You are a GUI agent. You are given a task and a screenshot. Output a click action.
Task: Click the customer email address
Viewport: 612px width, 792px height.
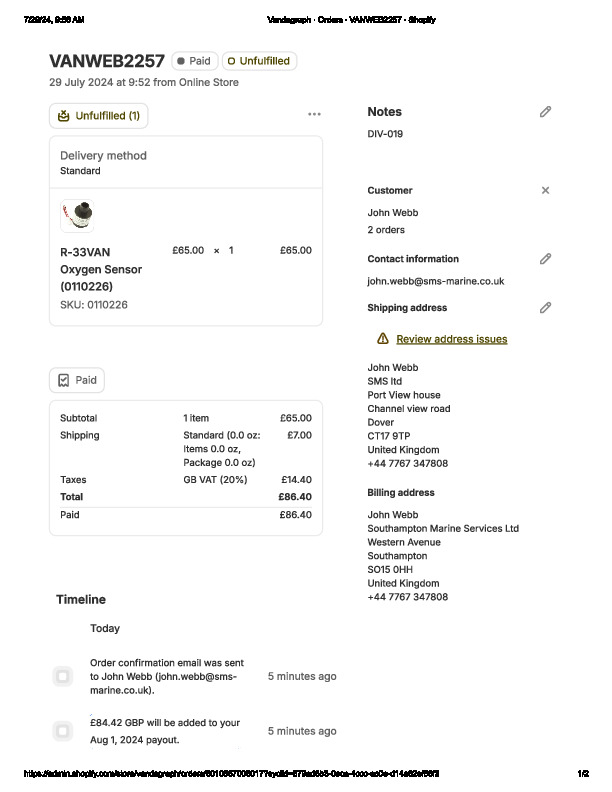435,282
